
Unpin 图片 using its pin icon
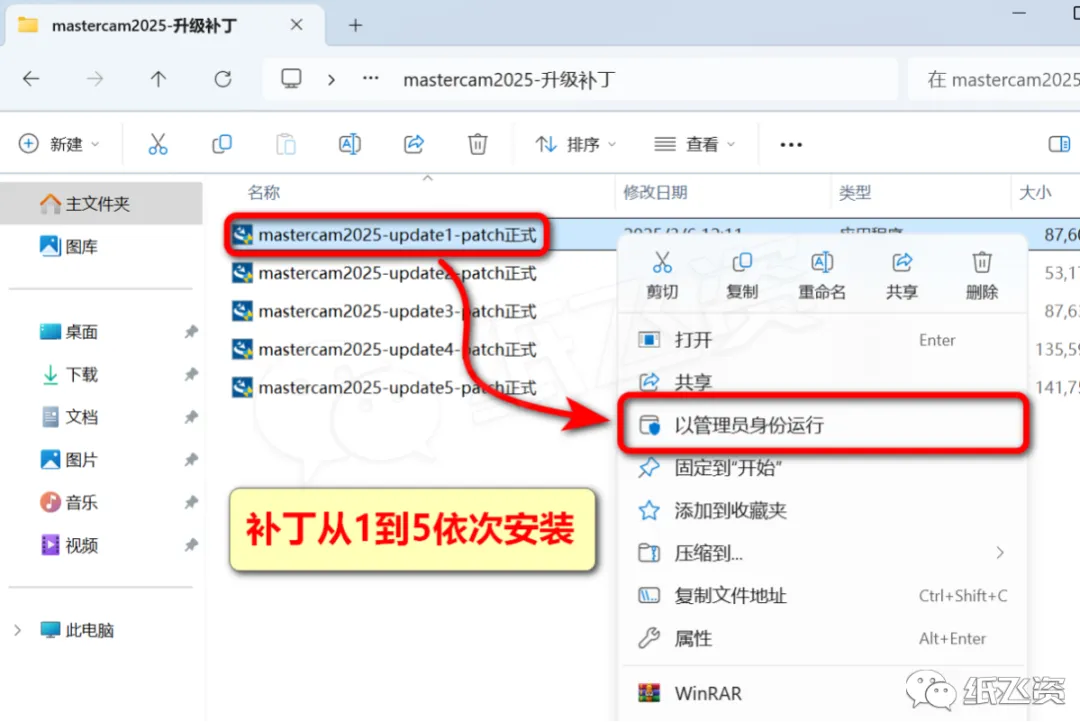pos(191,460)
